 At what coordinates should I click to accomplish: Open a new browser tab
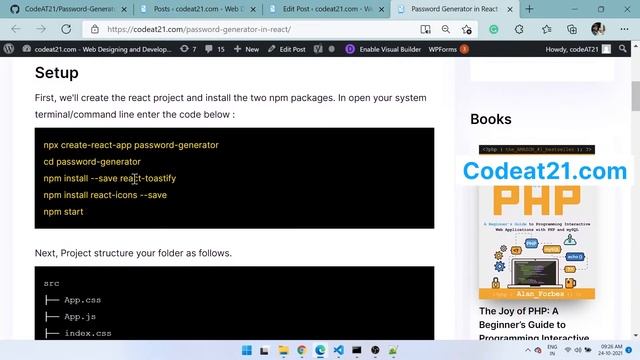(x=529, y=9)
